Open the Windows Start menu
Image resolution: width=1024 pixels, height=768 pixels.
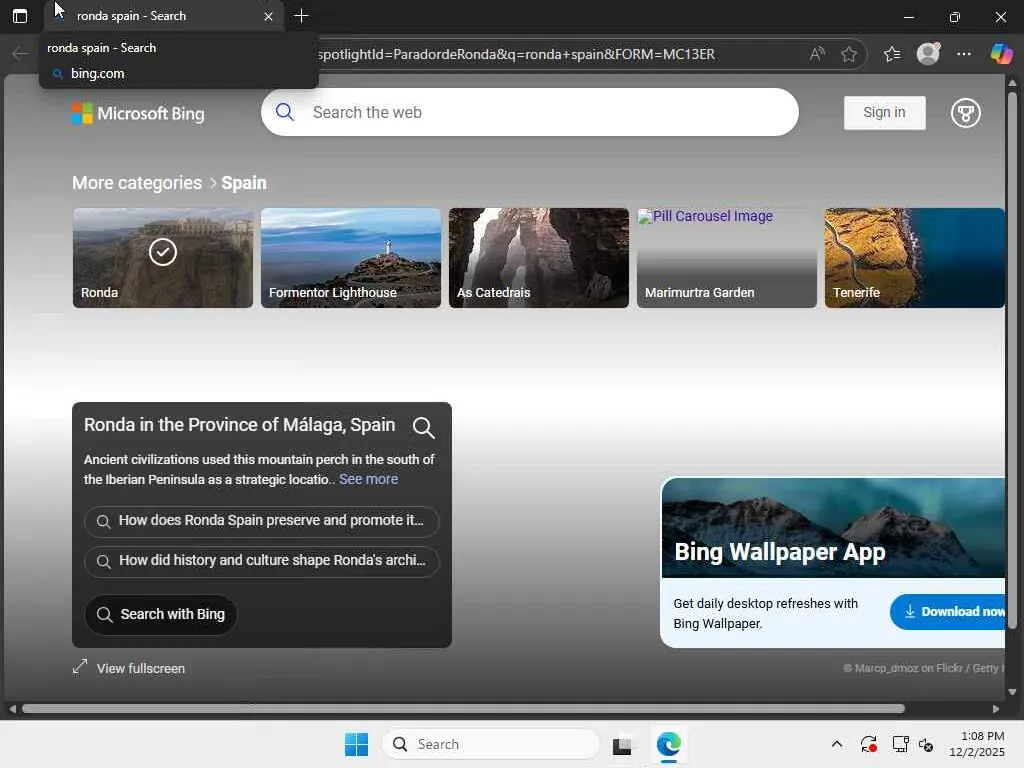pos(357,744)
